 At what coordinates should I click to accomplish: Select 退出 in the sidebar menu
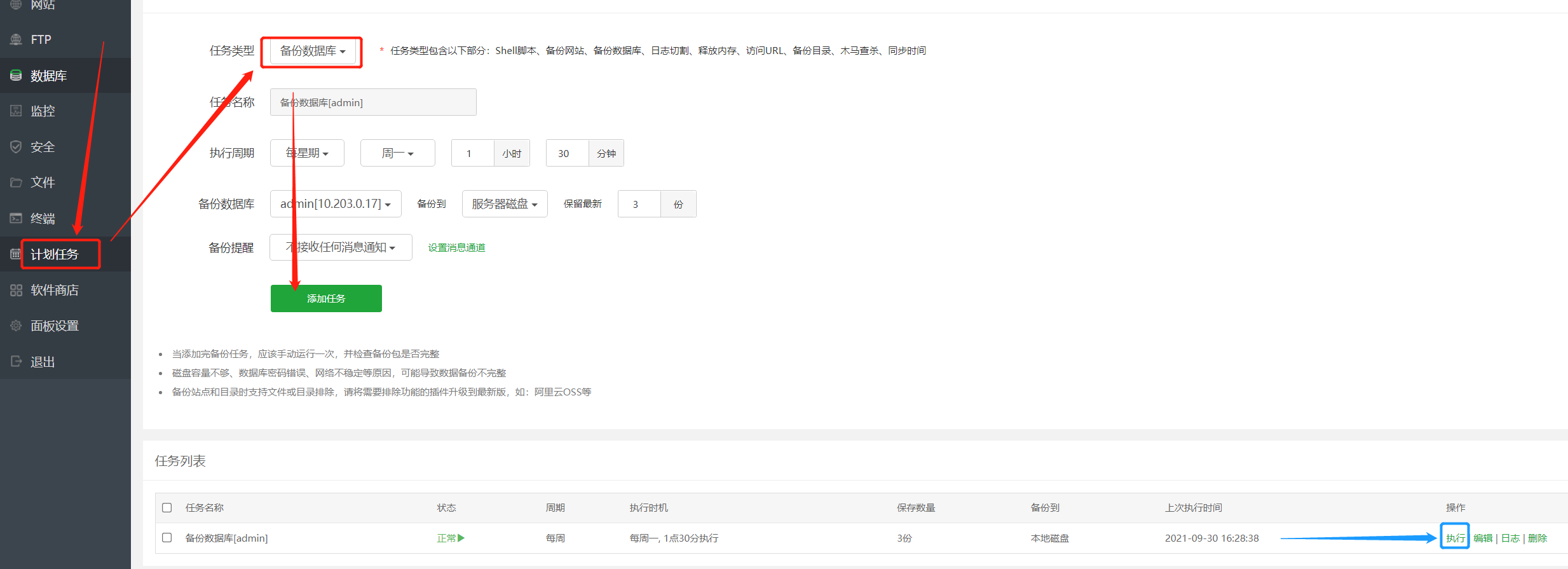coord(43,362)
